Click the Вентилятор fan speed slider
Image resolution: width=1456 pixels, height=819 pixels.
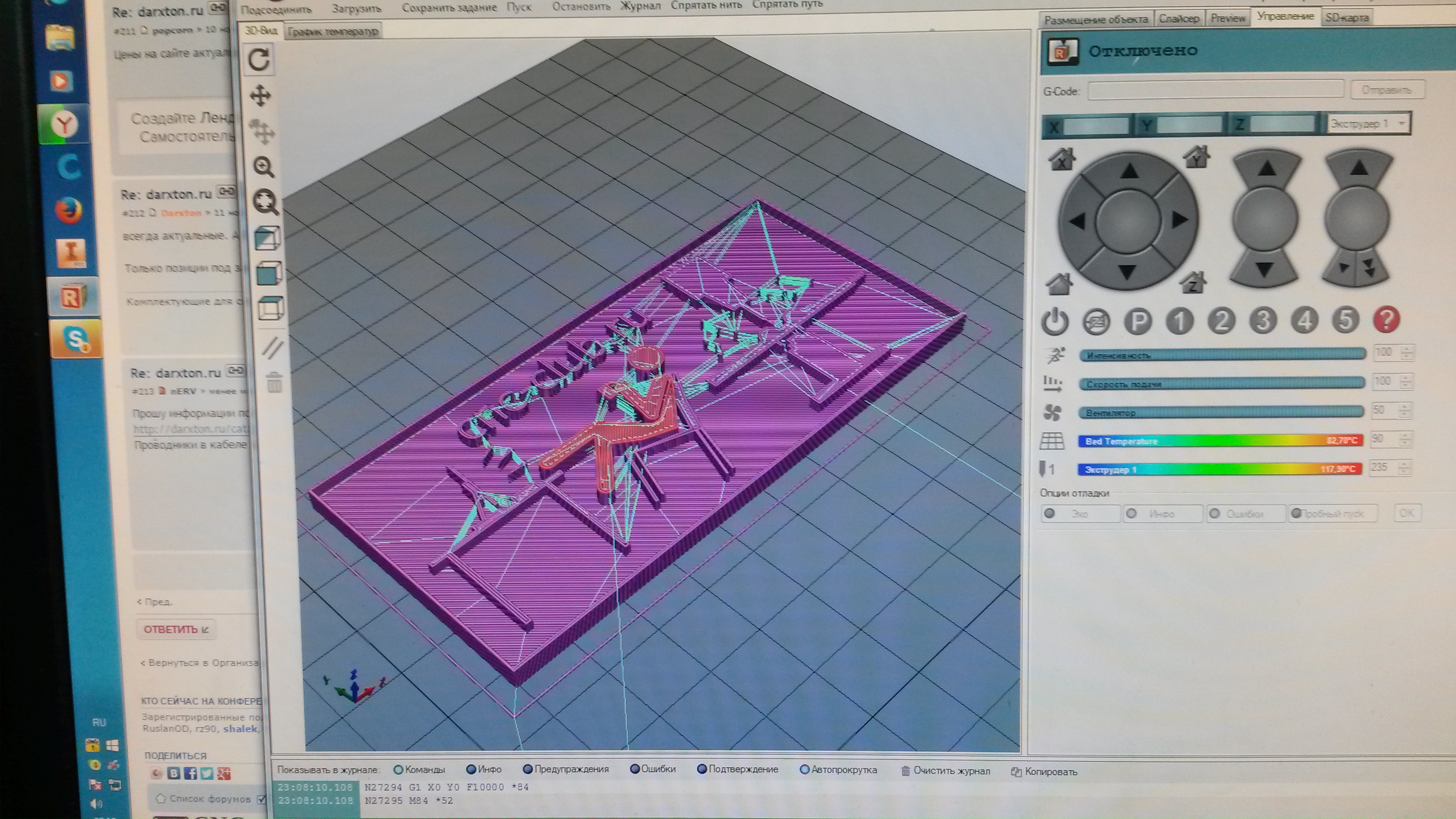[x=1221, y=413]
